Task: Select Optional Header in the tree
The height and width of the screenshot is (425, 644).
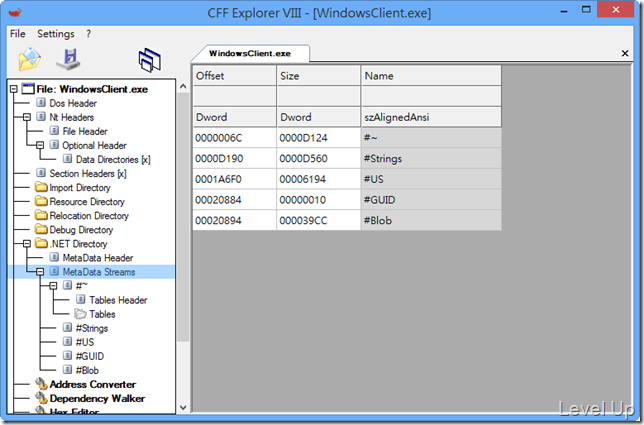Action: click(x=94, y=145)
